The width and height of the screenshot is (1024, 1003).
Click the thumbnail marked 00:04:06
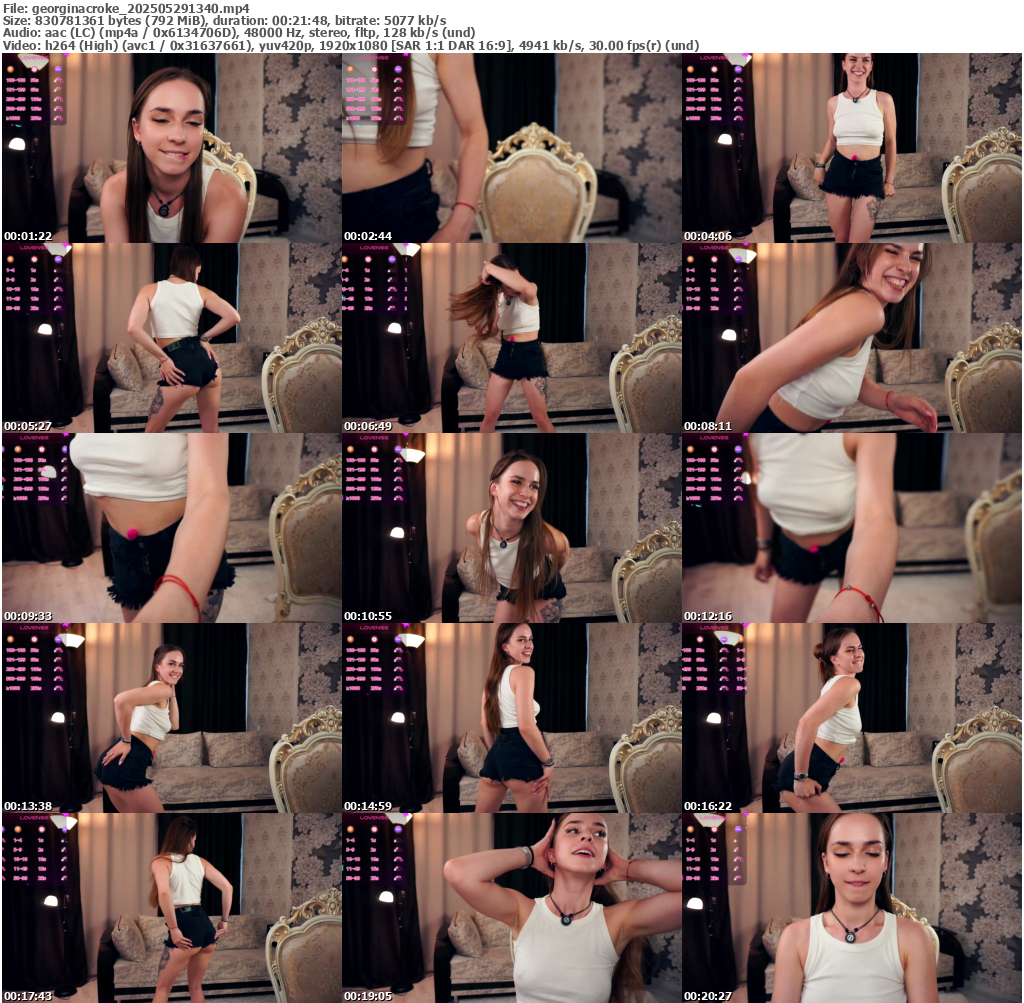pyautogui.click(x=852, y=148)
